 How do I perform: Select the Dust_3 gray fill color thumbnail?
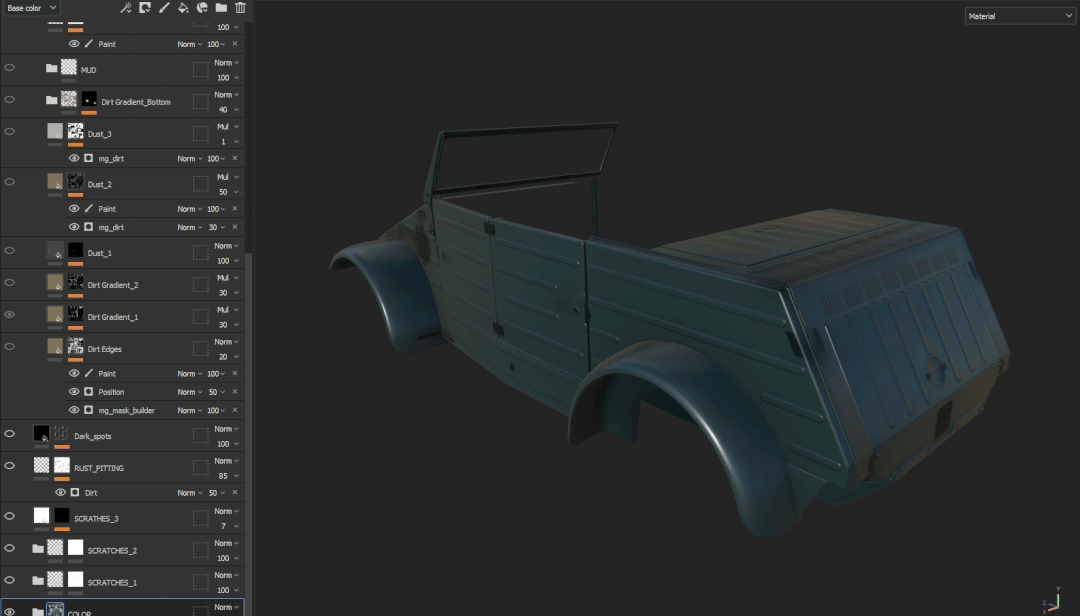(x=55, y=131)
